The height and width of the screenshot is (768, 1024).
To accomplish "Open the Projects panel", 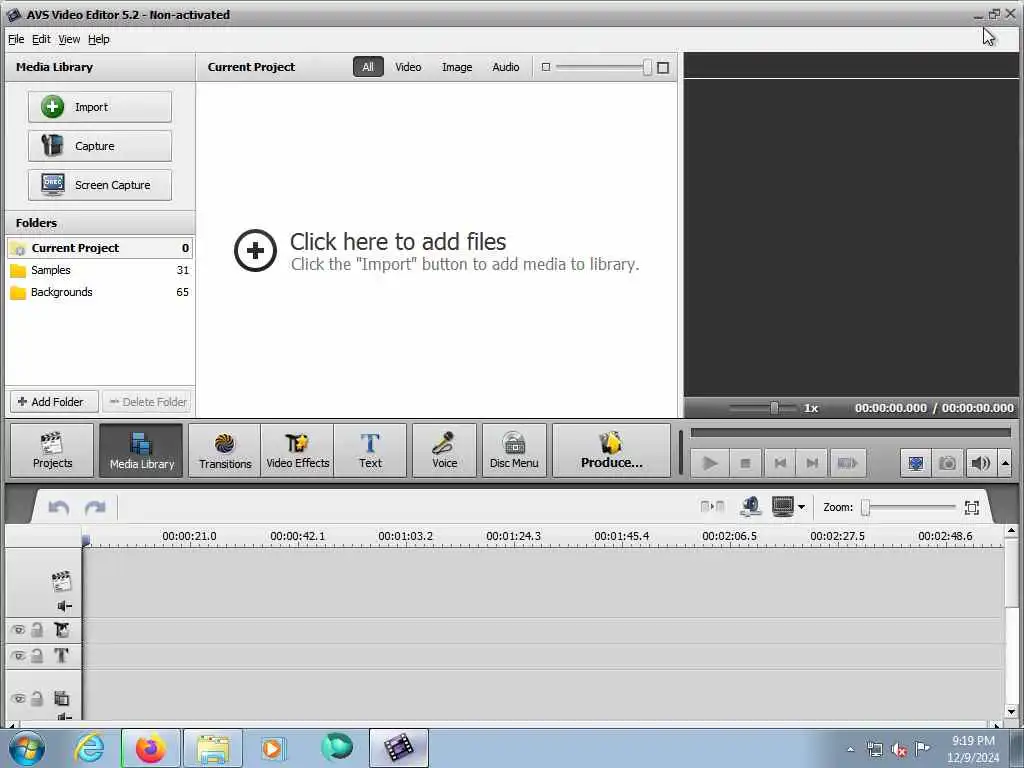I will click(52, 451).
